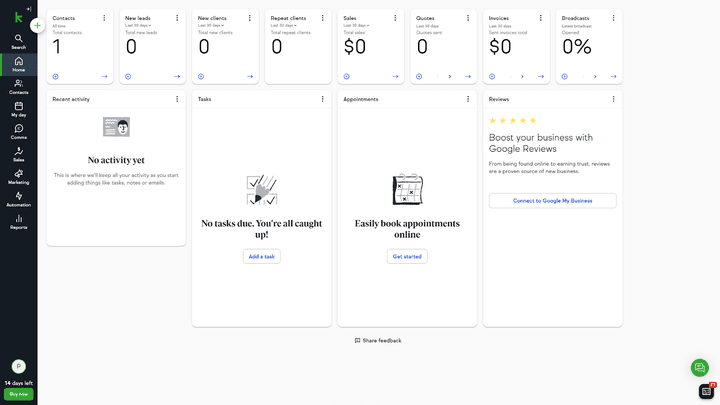The height and width of the screenshot is (405, 720).
Task: Open the My day calendar icon
Action: (18, 108)
